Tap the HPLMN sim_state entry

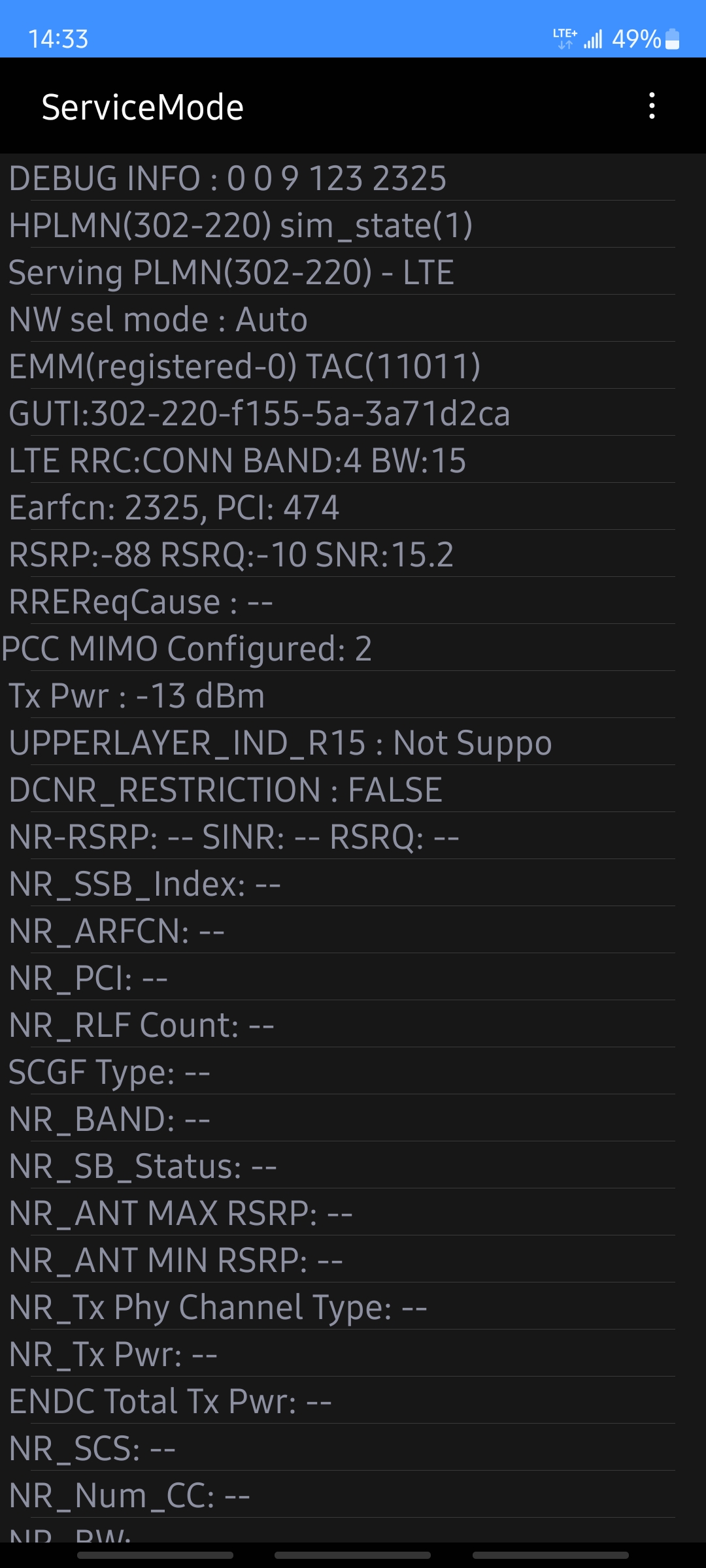pyautogui.click(x=242, y=225)
